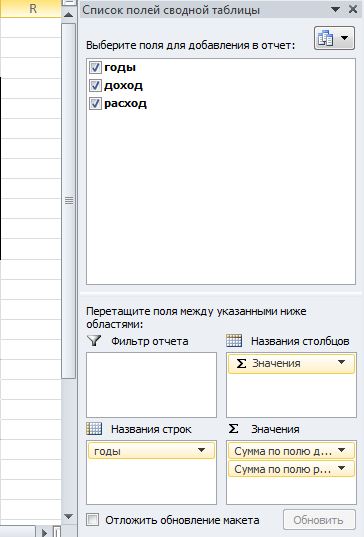
Task: Click the pane title Список полей сводной таблицы
Action: (x=171, y=10)
